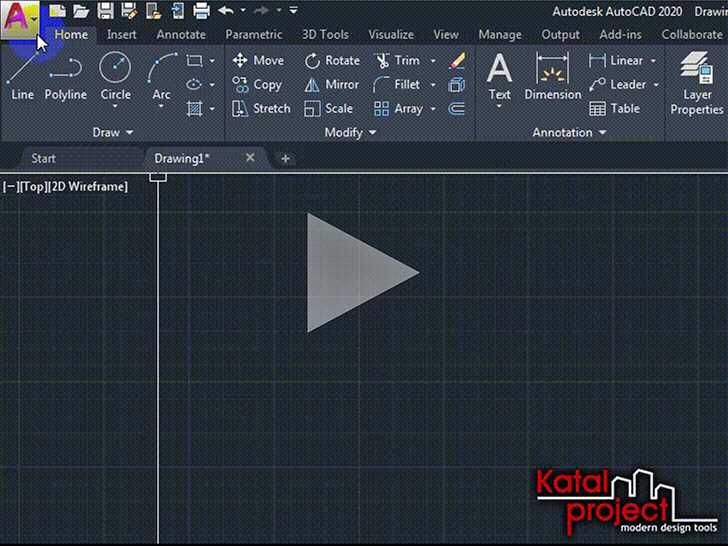Click the Save As icon
728x546 pixels.
pyautogui.click(x=129, y=11)
